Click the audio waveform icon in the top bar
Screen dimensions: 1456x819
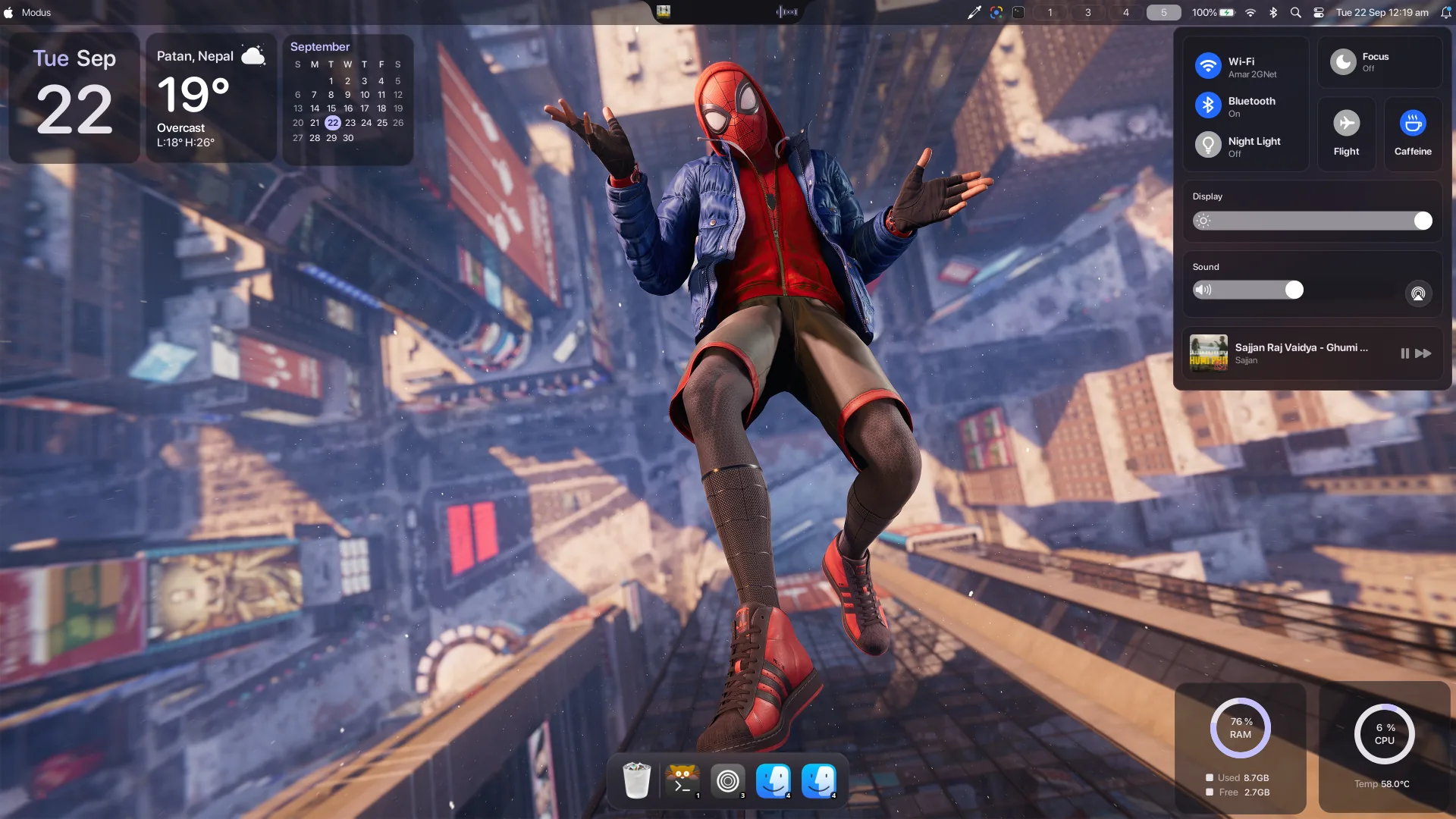[x=787, y=11]
